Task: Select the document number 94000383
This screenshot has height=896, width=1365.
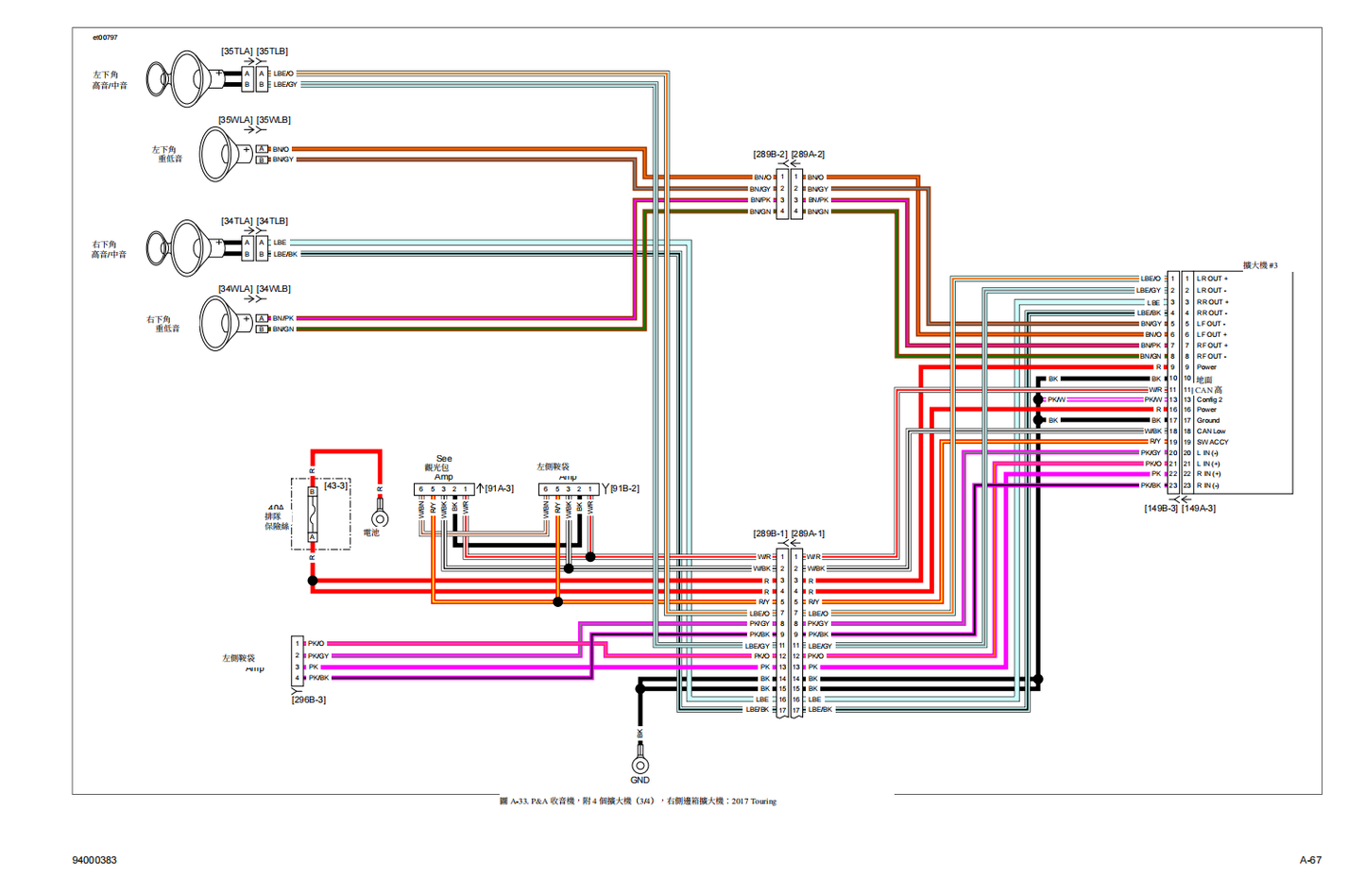Action: (x=94, y=860)
